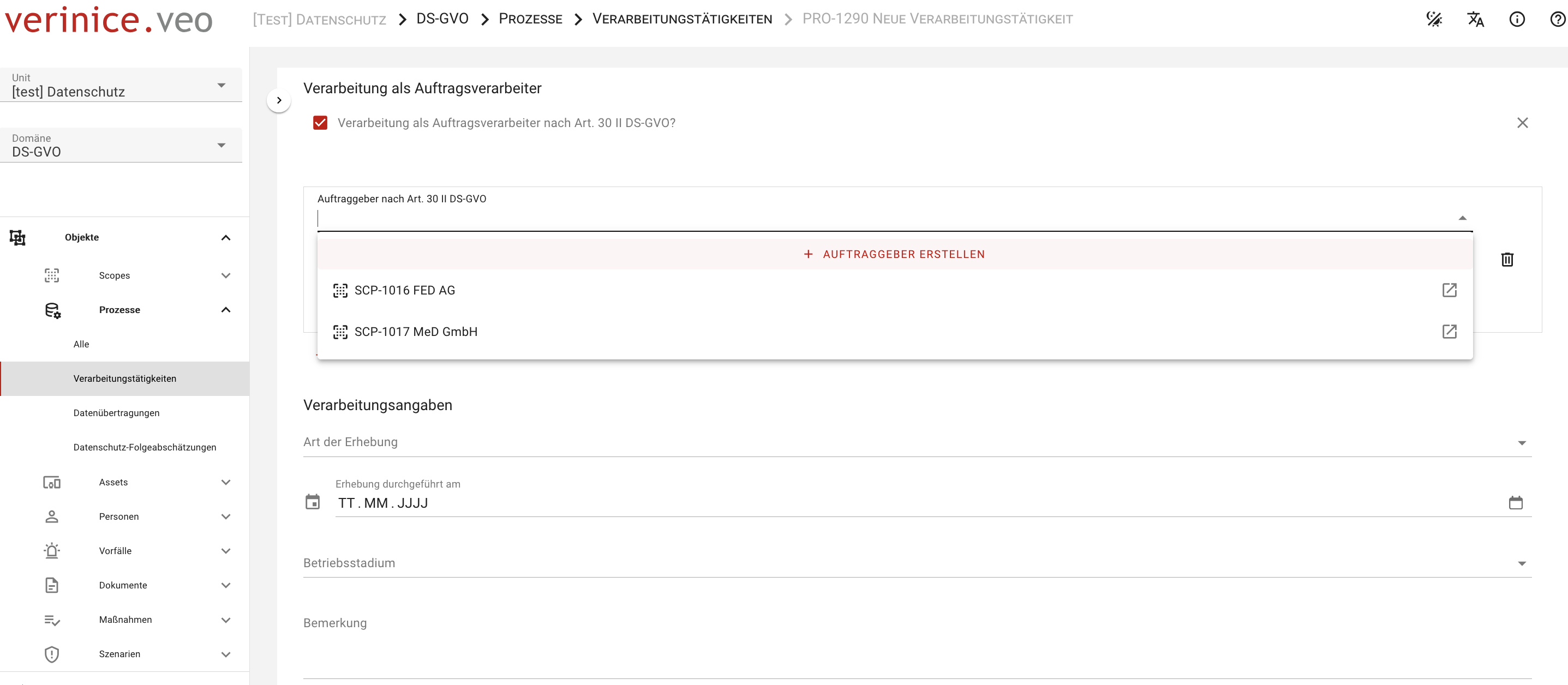This screenshot has height=685, width=1568.
Task: Select Datenschutz-Folgeabschätzungen in sidebar
Action: point(144,447)
